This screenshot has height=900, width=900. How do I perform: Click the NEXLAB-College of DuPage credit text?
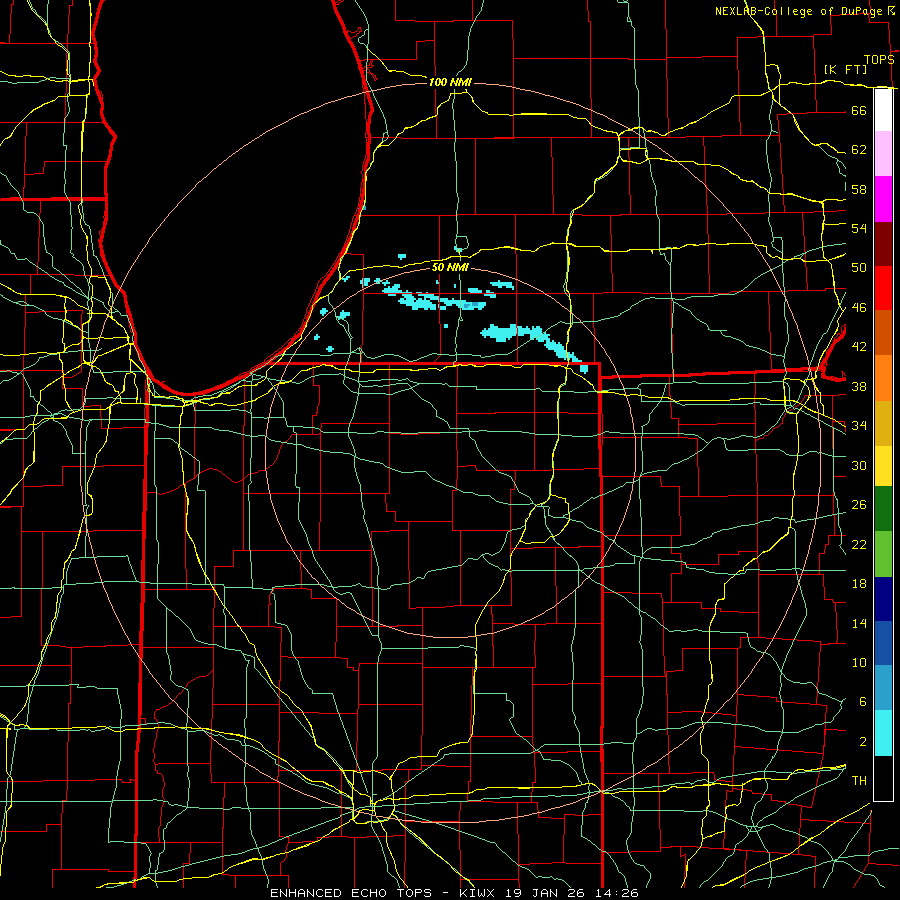tap(798, 11)
